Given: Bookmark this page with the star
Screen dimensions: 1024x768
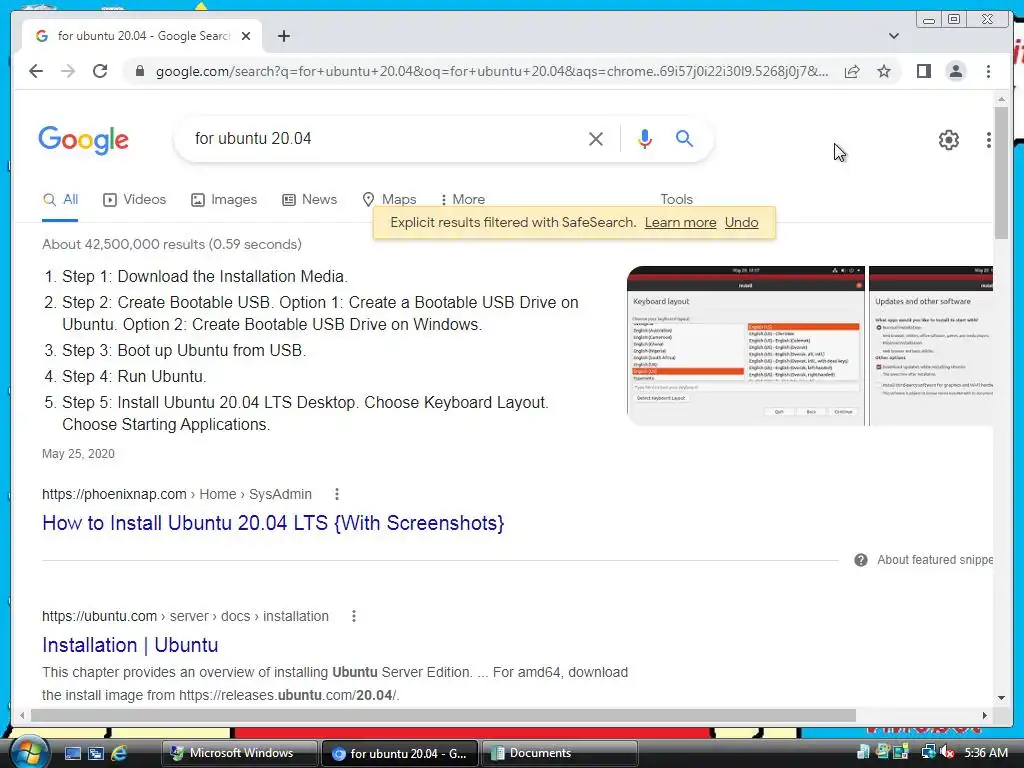Looking at the screenshot, I should click(x=884, y=71).
